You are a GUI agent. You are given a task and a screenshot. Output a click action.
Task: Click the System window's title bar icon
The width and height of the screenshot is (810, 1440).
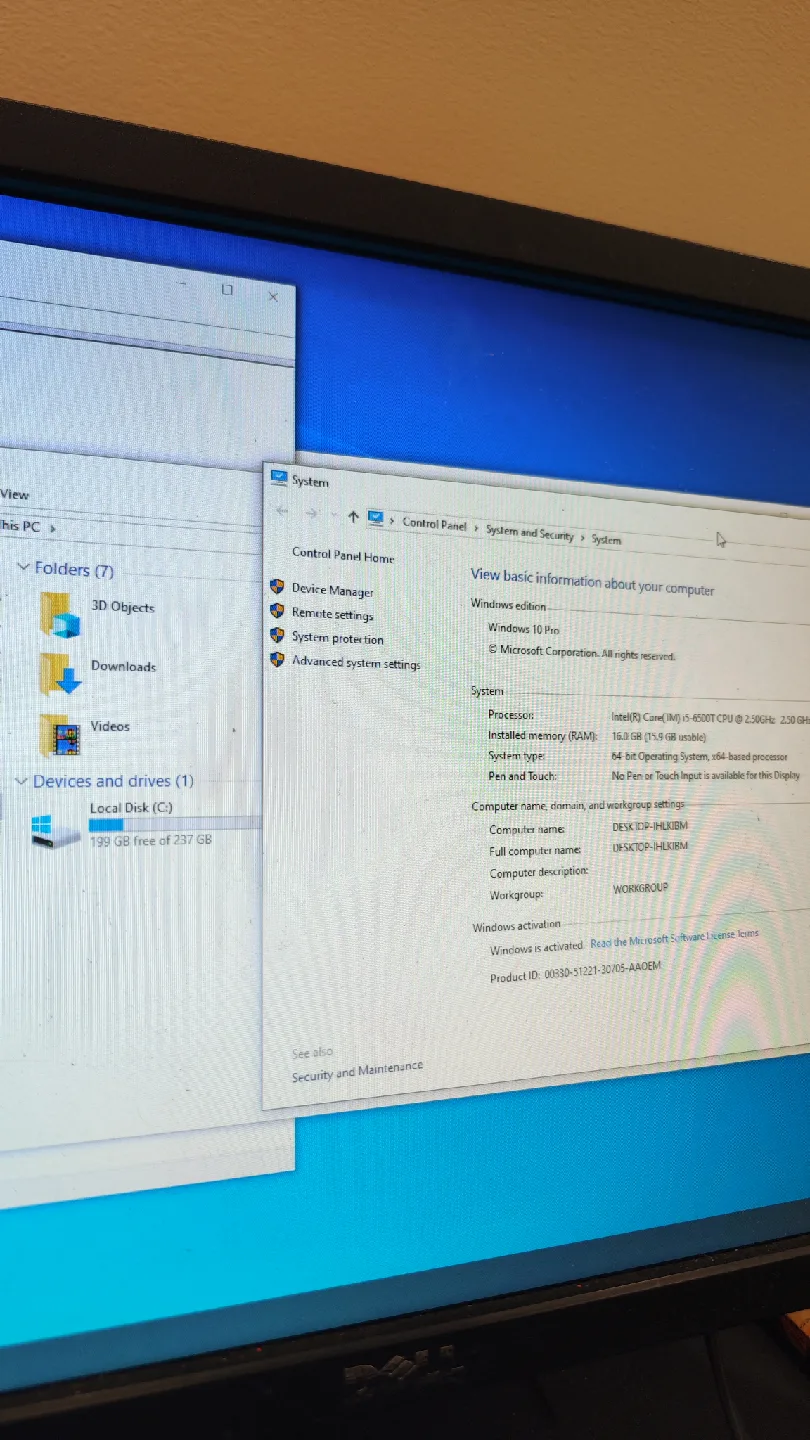pyautogui.click(x=279, y=478)
